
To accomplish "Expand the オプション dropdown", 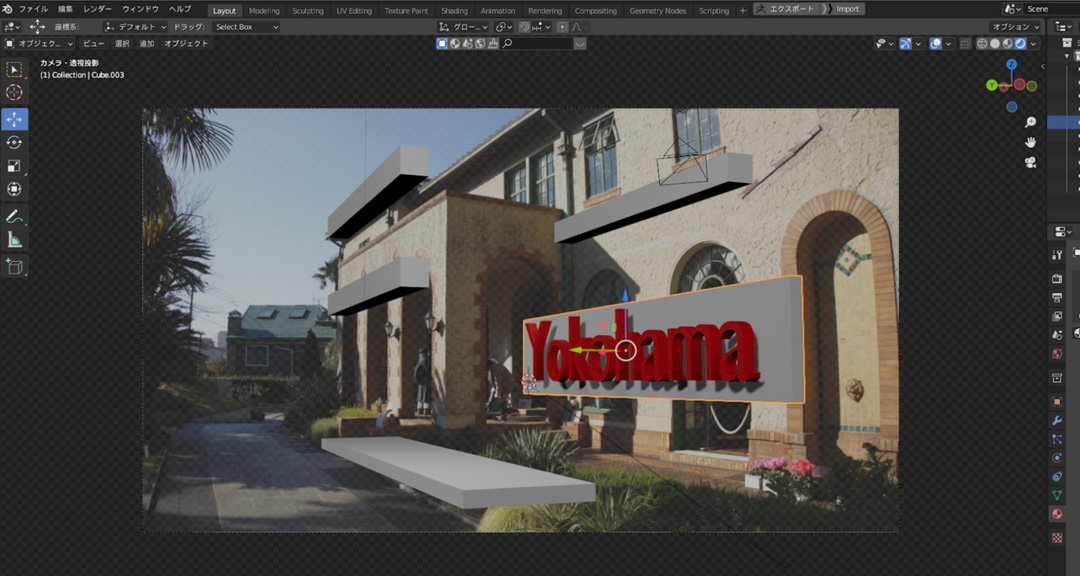I will pos(1015,27).
